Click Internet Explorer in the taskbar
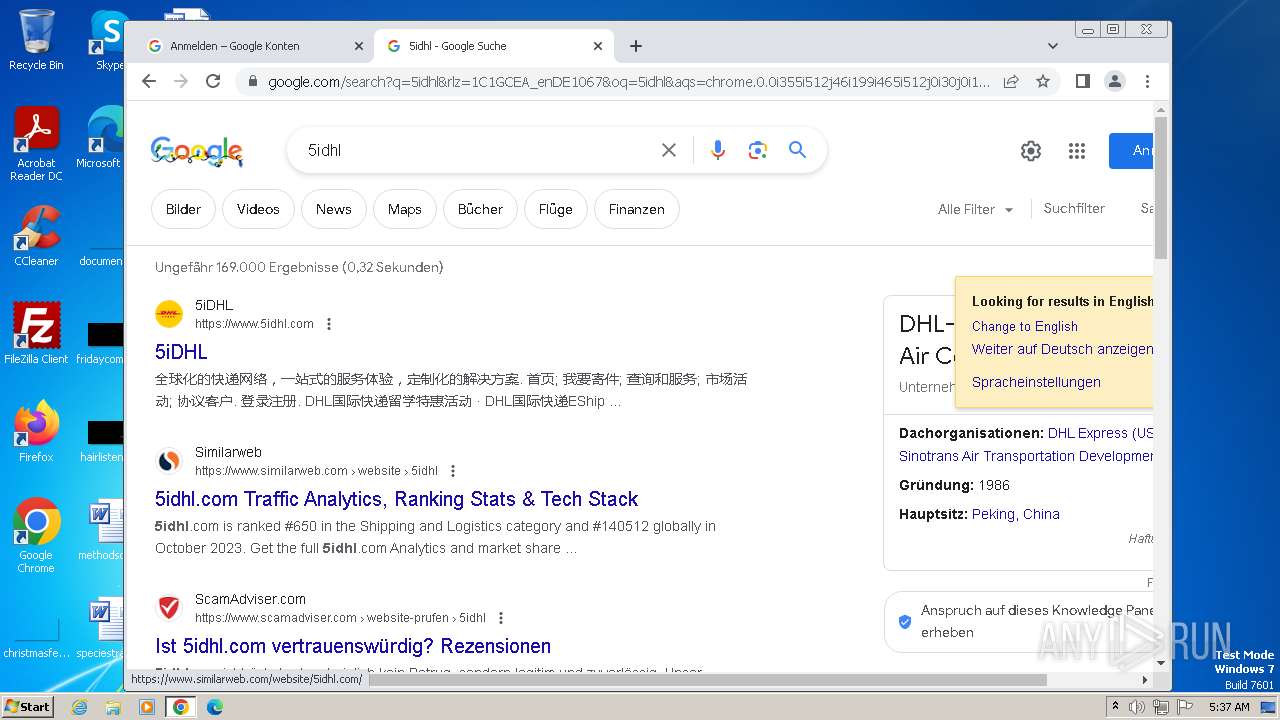The image size is (1280, 720). tap(79, 707)
